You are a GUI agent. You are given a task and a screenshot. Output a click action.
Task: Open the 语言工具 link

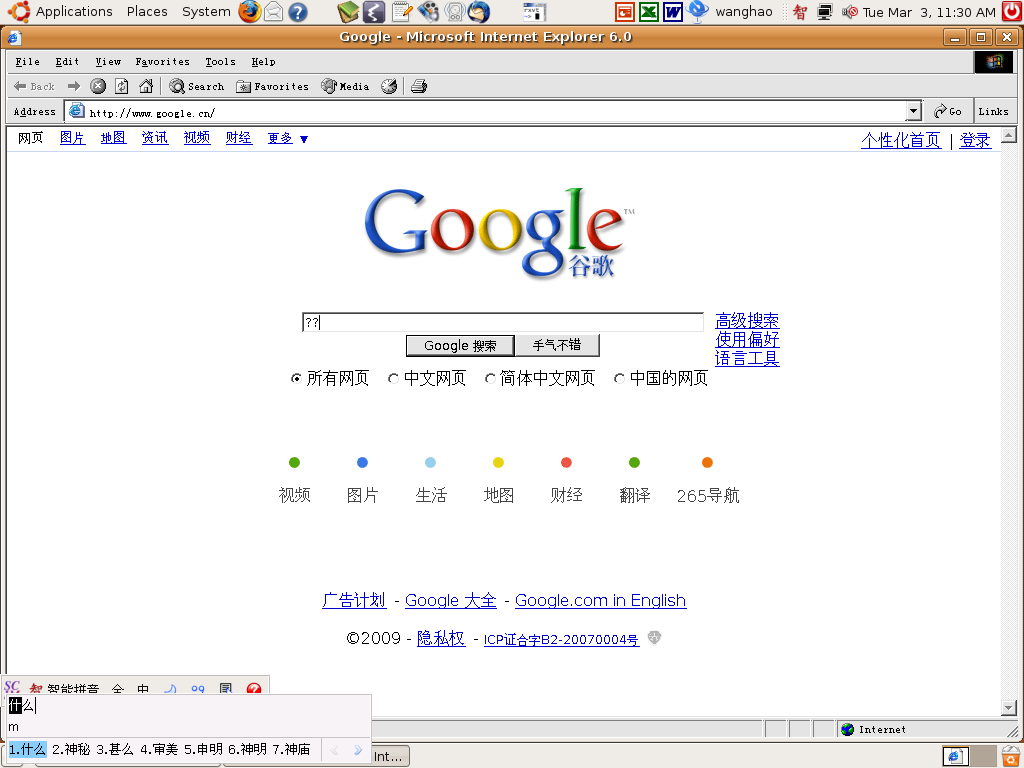746,359
